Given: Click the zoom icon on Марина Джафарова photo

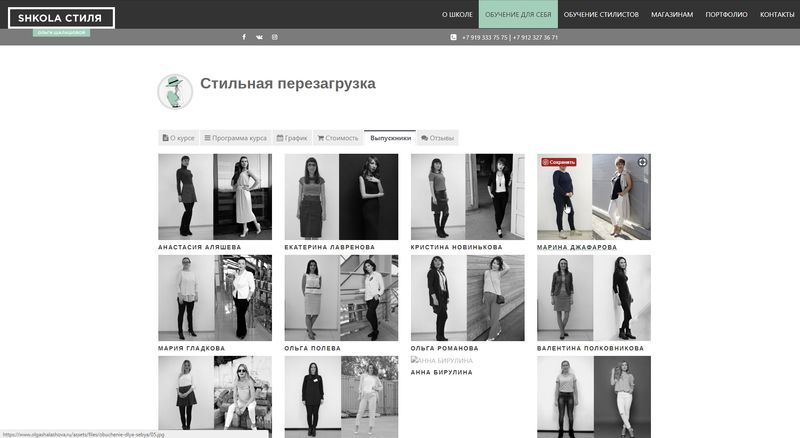Looking at the screenshot, I should coord(642,162).
